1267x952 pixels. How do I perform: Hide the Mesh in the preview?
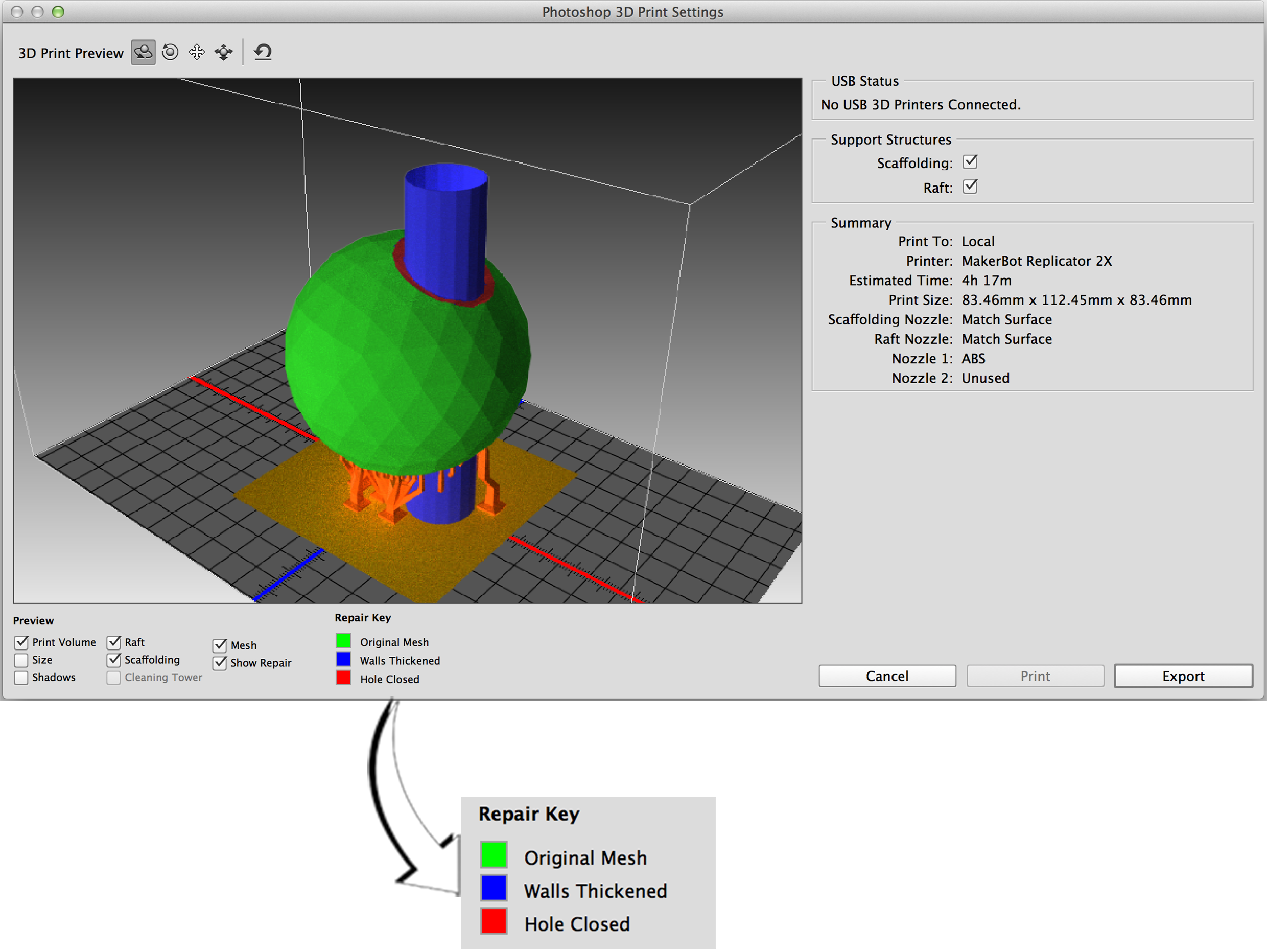(x=220, y=645)
